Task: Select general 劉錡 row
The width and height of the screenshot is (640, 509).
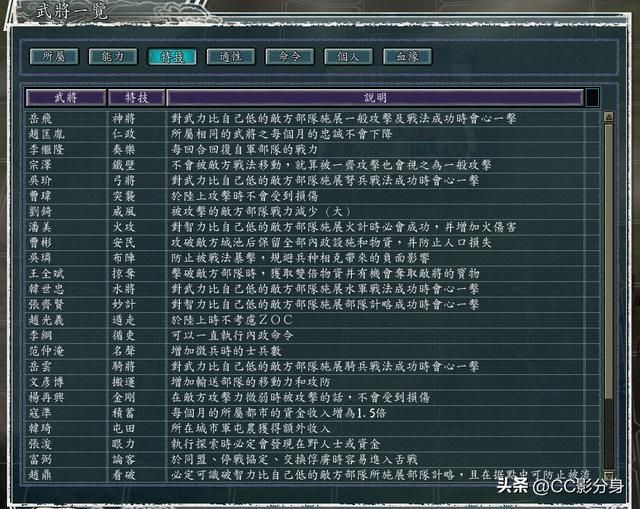Action: (312, 212)
